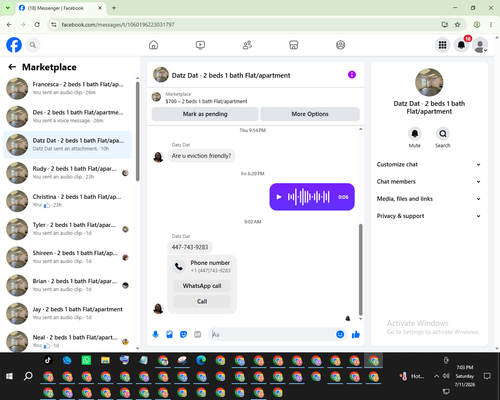Open the nine-dot Menu grid icon
The width and height of the screenshot is (500, 400).
442,45
